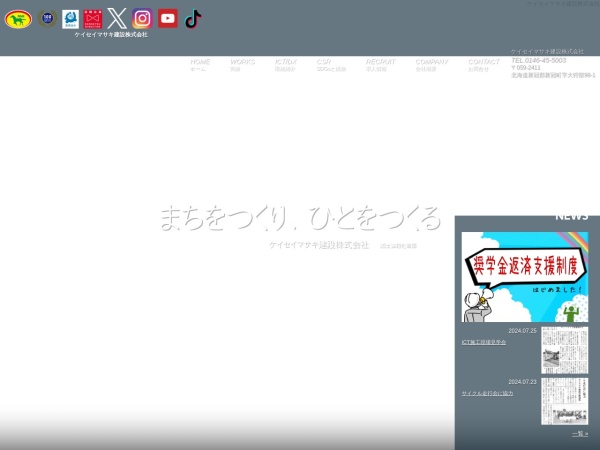
Task: Open the TikTok icon link
Action: [x=193, y=19]
